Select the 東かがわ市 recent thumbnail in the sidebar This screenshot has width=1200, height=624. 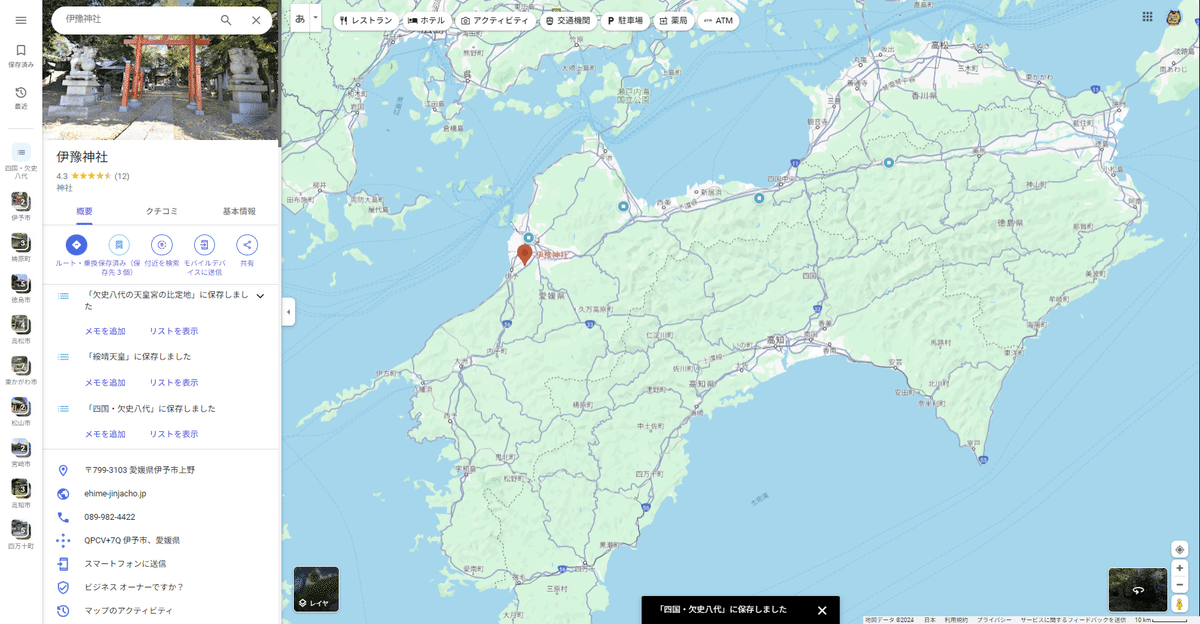21,371
